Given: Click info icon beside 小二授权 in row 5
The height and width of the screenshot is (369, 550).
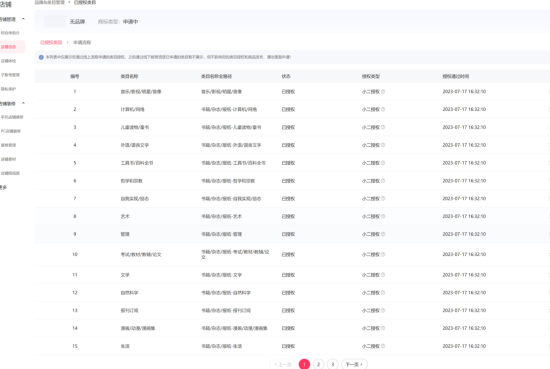Looking at the screenshot, I should 383,163.
